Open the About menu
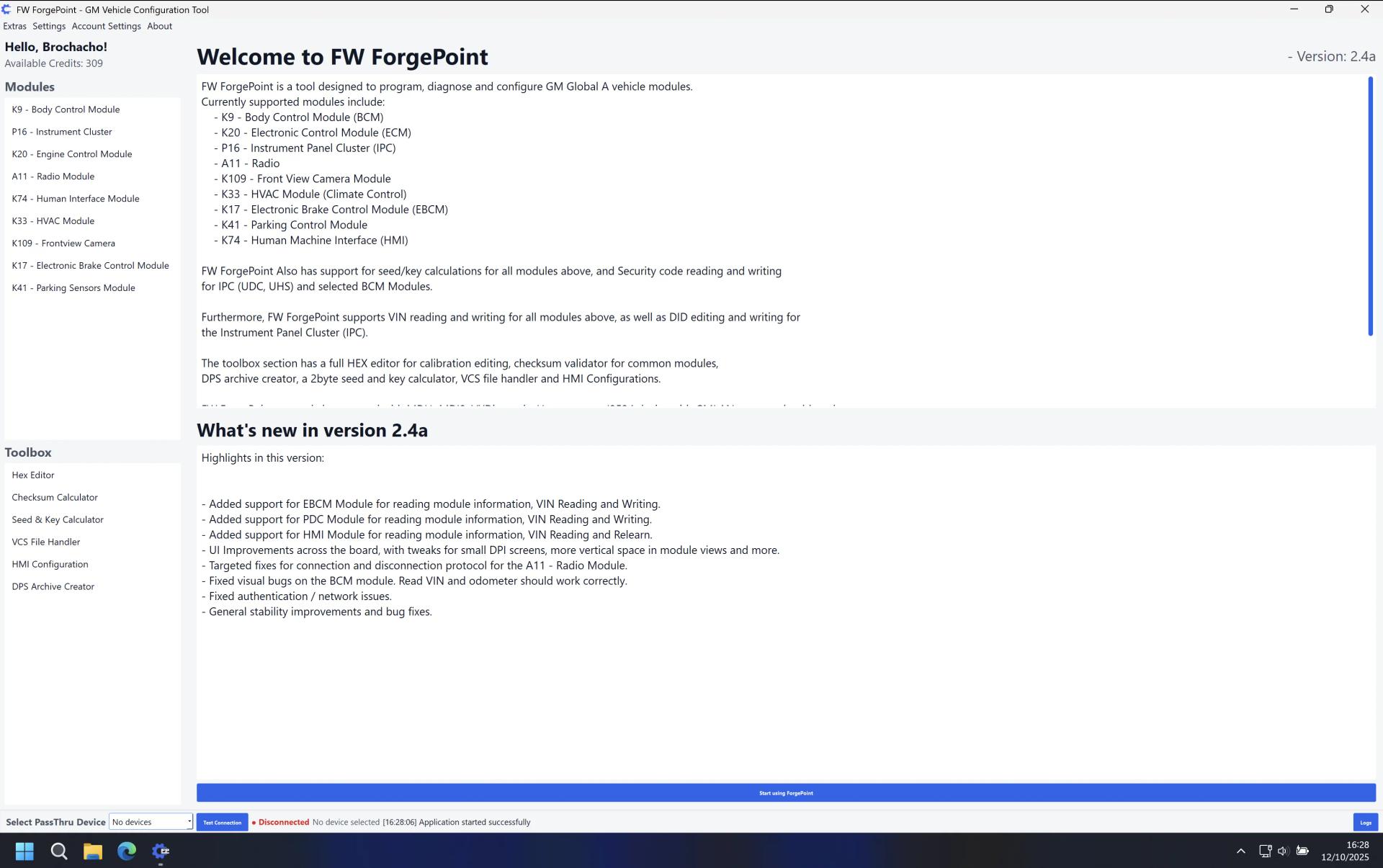This screenshot has height=868, width=1383. click(159, 26)
